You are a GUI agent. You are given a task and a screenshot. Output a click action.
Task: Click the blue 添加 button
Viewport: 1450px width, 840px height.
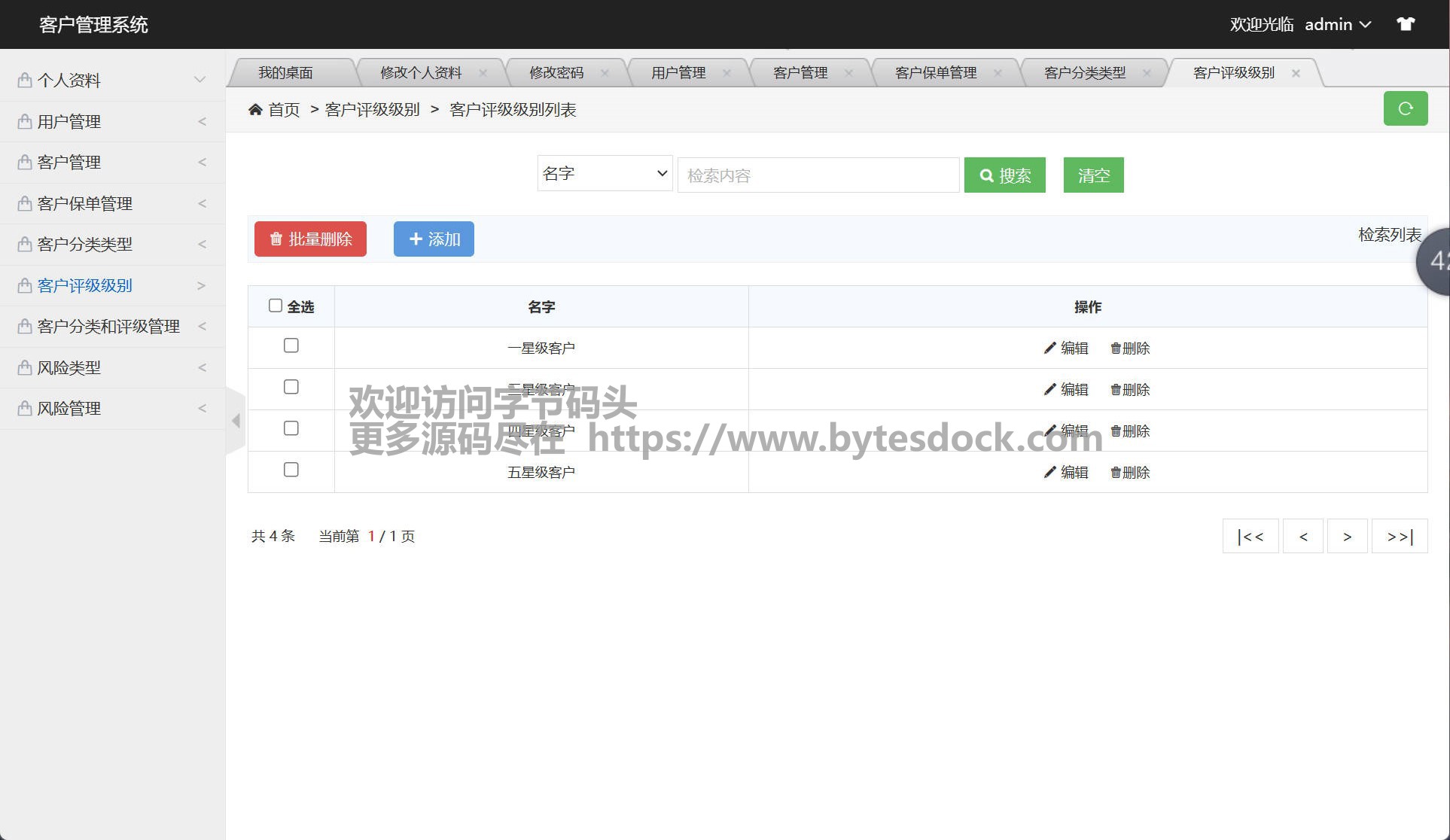(434, 239)
